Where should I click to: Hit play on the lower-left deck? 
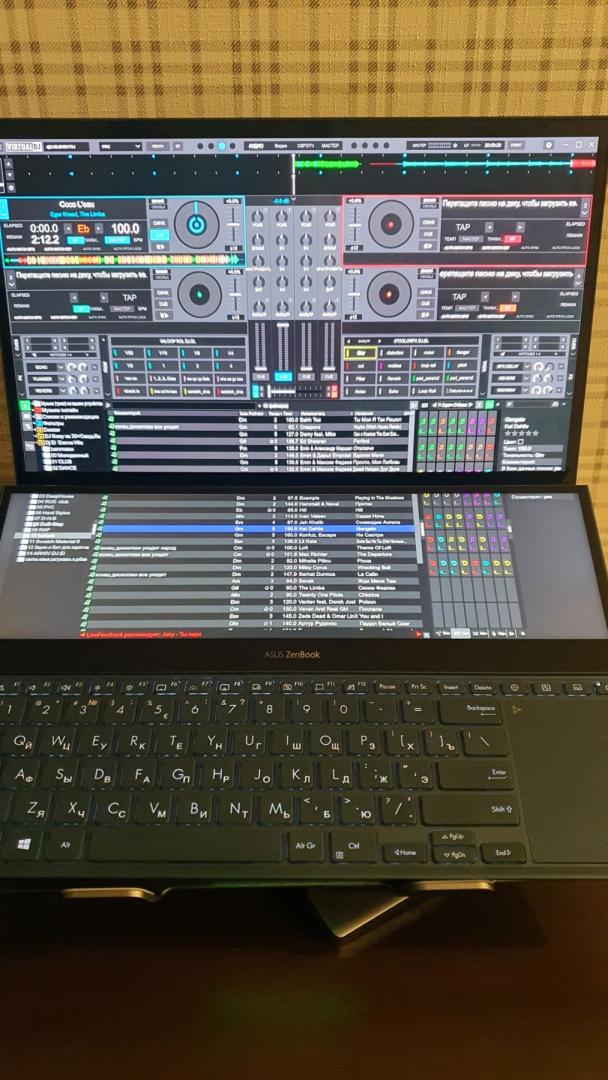[163, 315]
